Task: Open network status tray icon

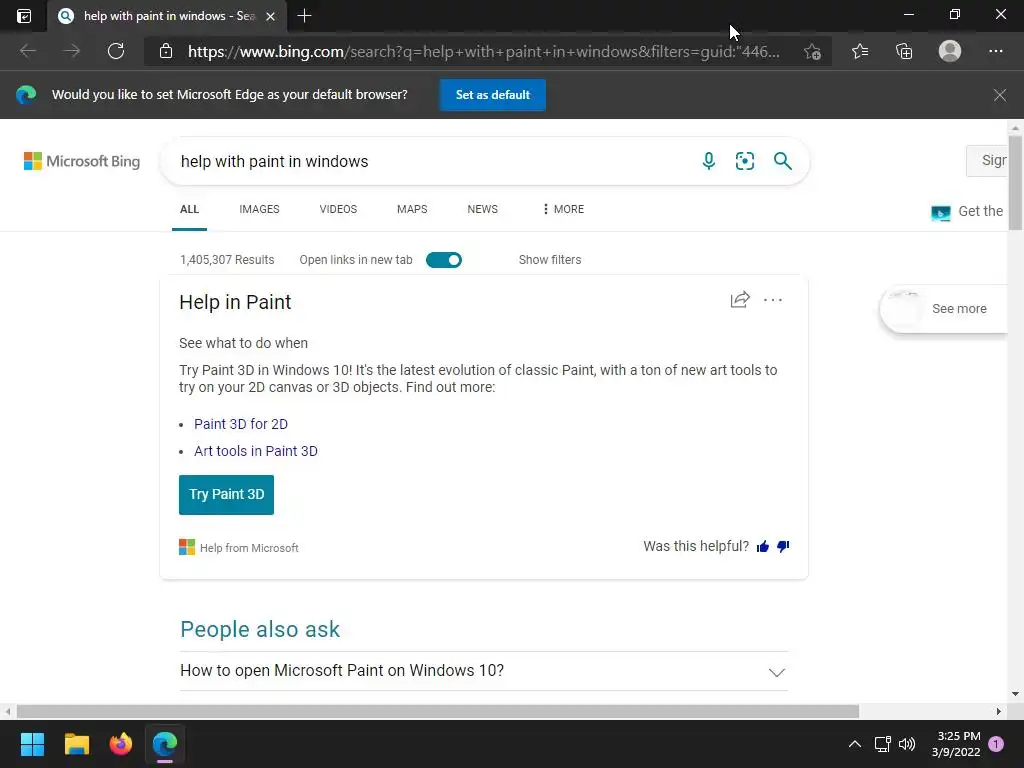Action: click(x=882, y=744)
